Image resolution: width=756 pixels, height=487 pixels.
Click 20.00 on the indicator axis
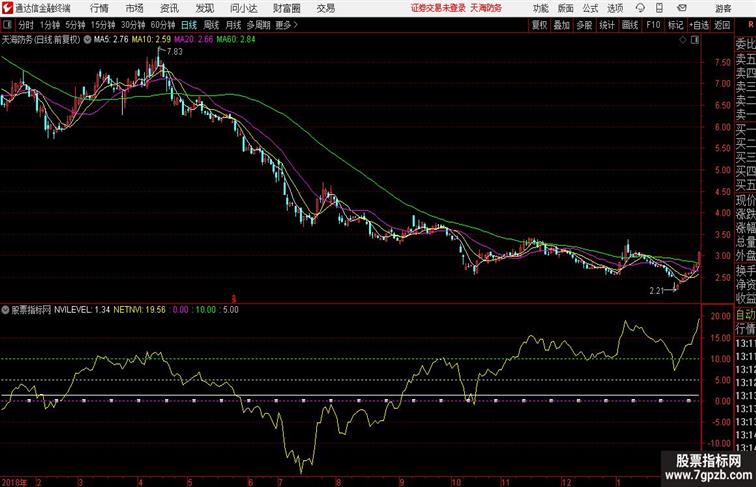coord(721,316)
